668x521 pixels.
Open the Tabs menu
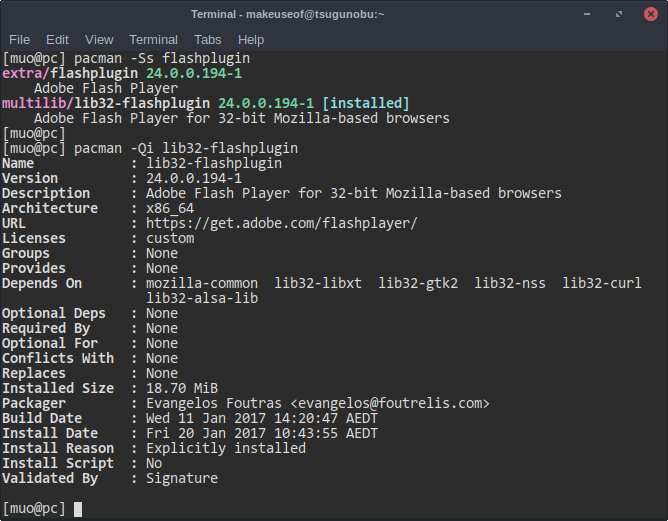coord(208,39)
